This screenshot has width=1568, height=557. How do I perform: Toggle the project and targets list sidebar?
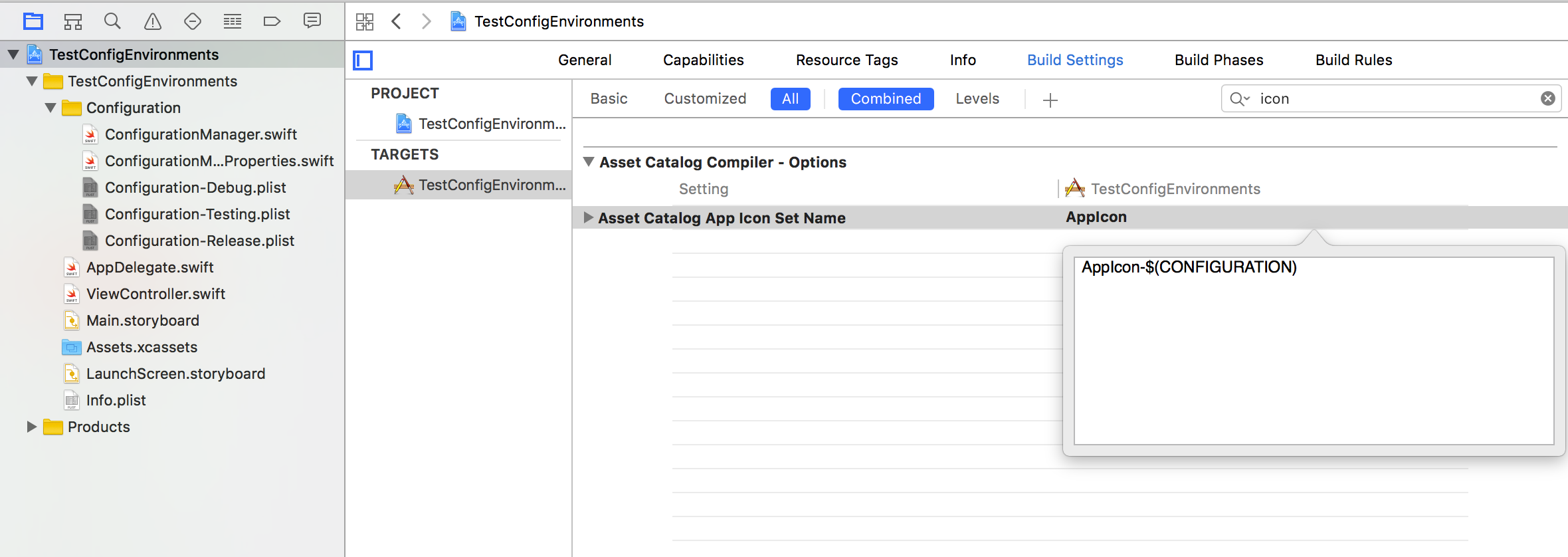(x=363, y=60)
